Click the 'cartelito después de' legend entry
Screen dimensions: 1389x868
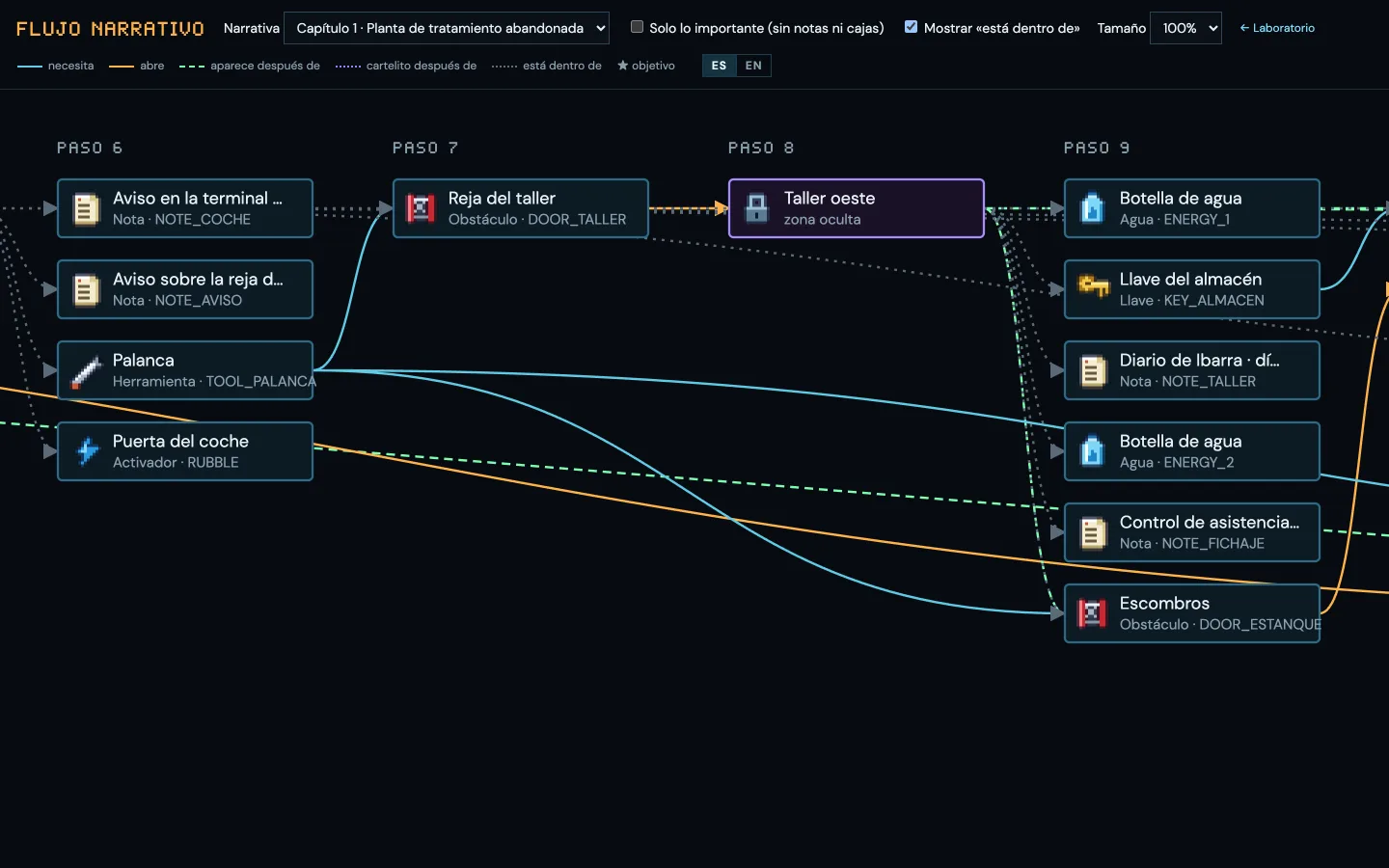pyautogui.click(x=406, y=66)
